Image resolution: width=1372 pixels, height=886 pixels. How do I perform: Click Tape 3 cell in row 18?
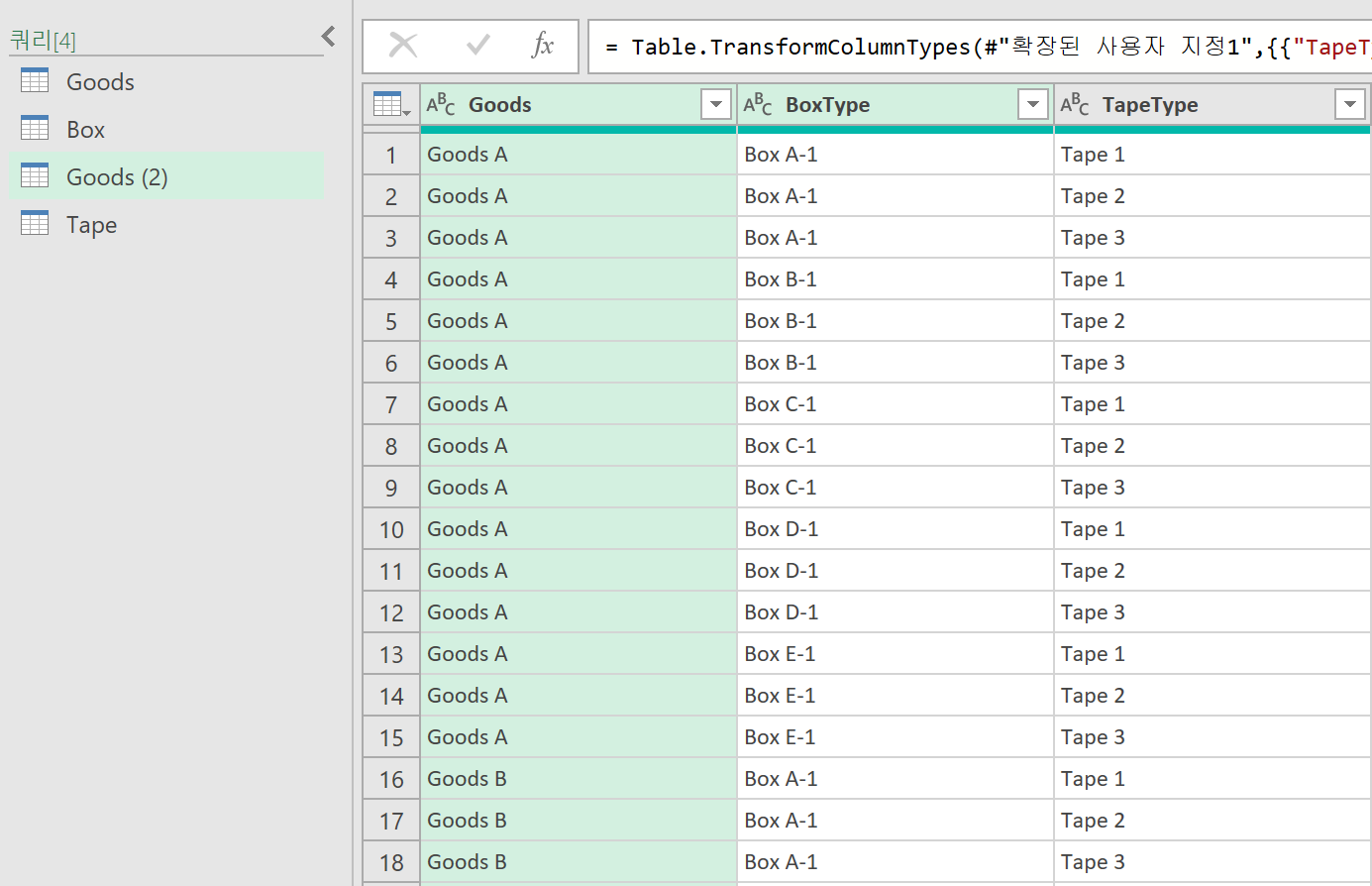pyautogui.click(x=1213, y=862)
